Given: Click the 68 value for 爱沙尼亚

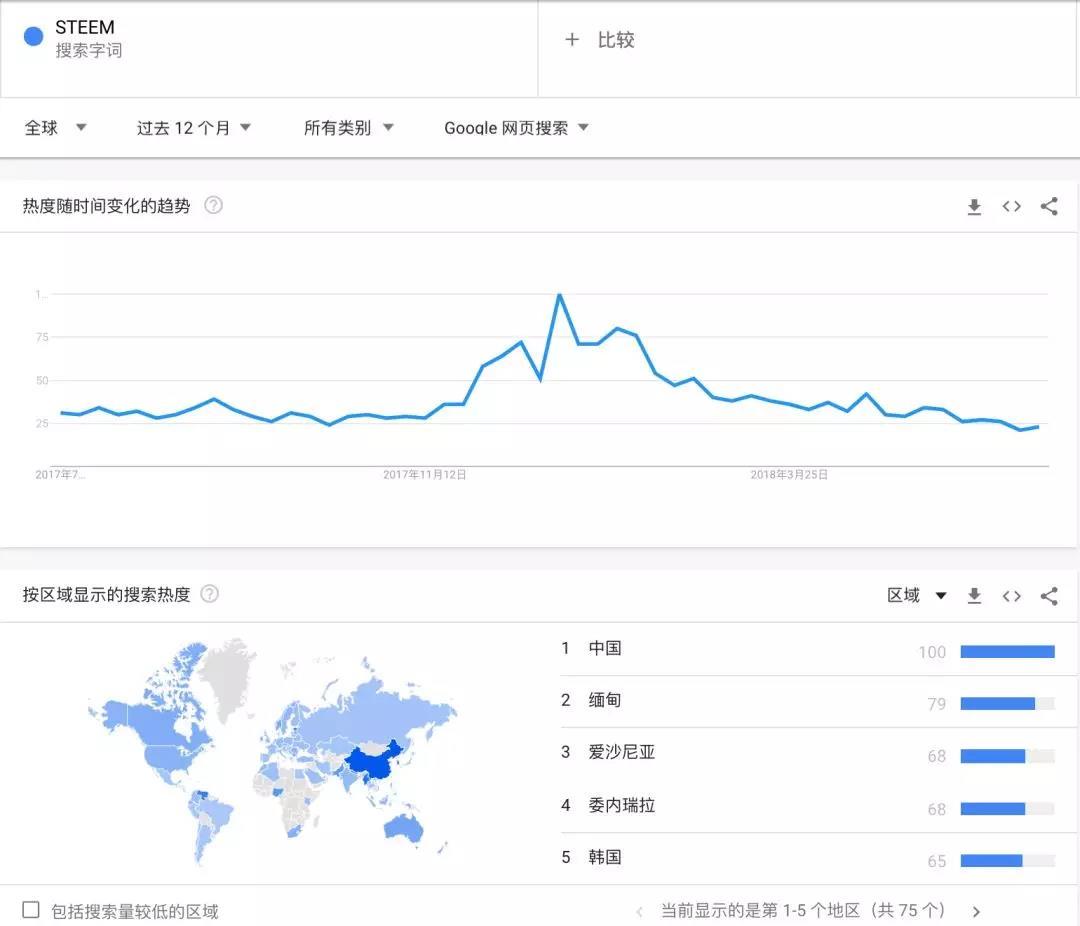Looking at the screenshot, I should coord(937,757).
